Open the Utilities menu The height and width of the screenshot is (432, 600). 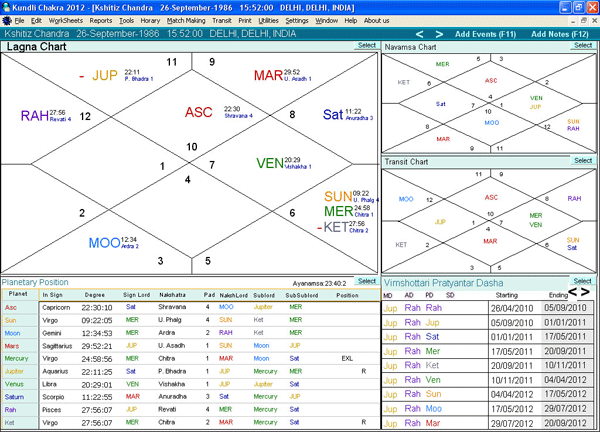tap(266, 20)
